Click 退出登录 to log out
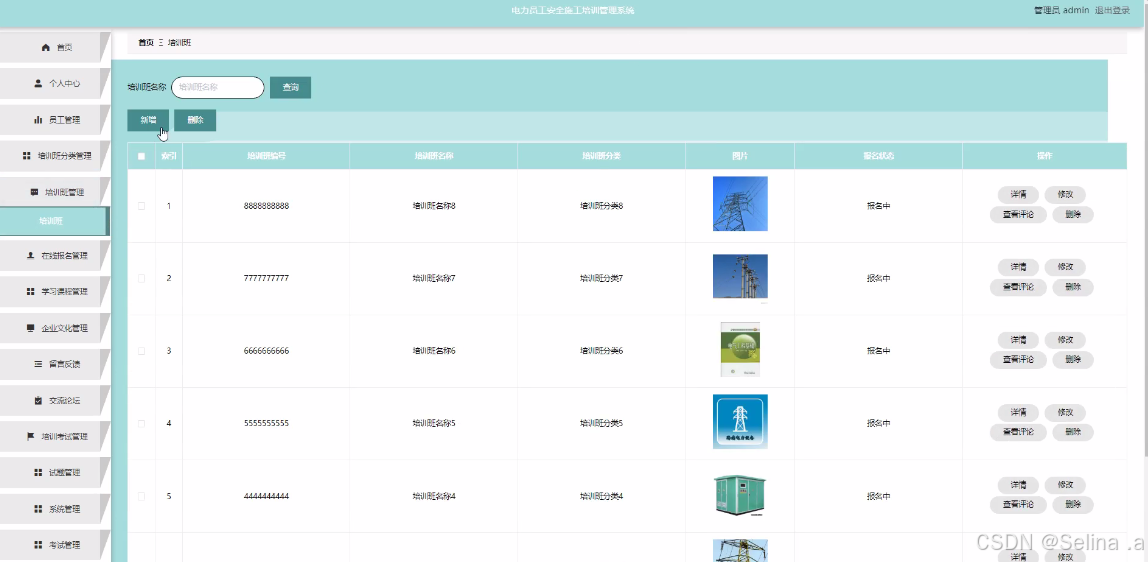1148x562 pixels. click(1112, 10)
